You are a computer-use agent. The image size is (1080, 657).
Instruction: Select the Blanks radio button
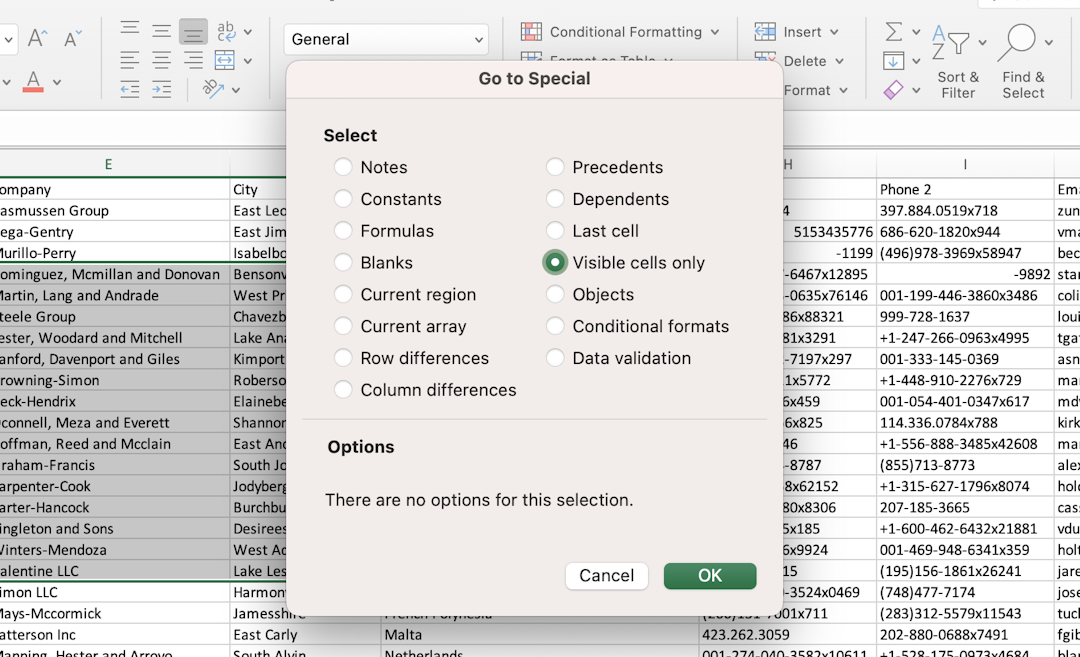pyautogui.click(x=343, y=262)
